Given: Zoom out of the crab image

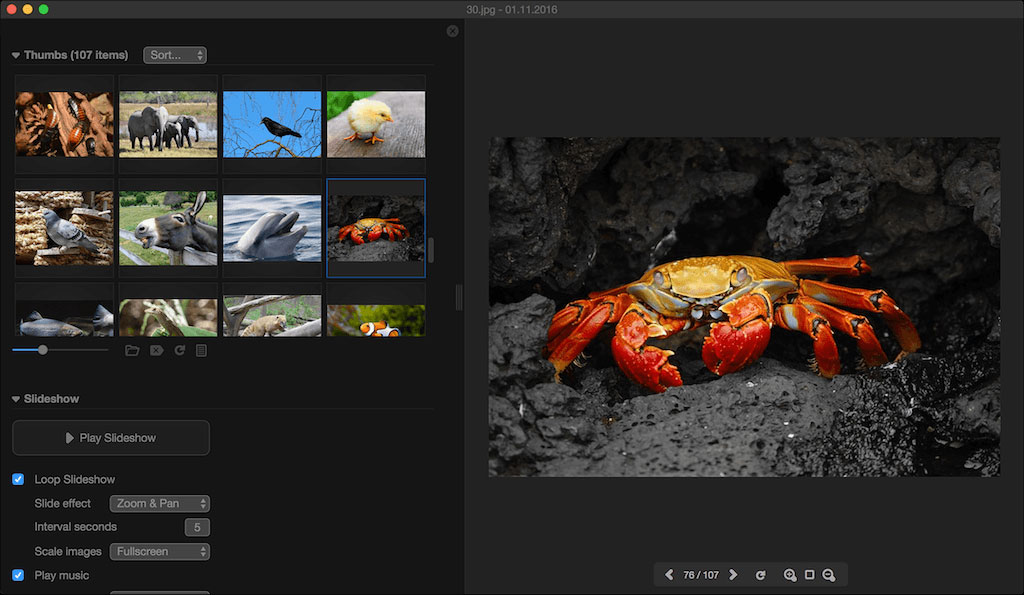Looking at the screenshot, I should pyautogui.click(x=829, y=575).
